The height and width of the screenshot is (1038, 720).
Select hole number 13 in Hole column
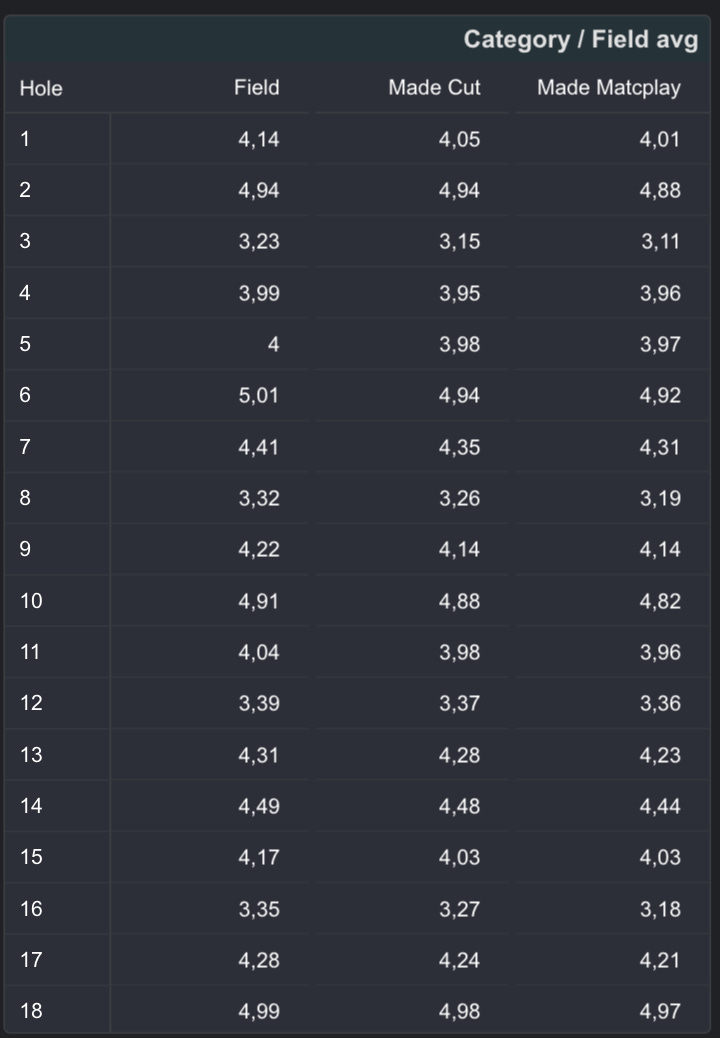click(31, 755)
